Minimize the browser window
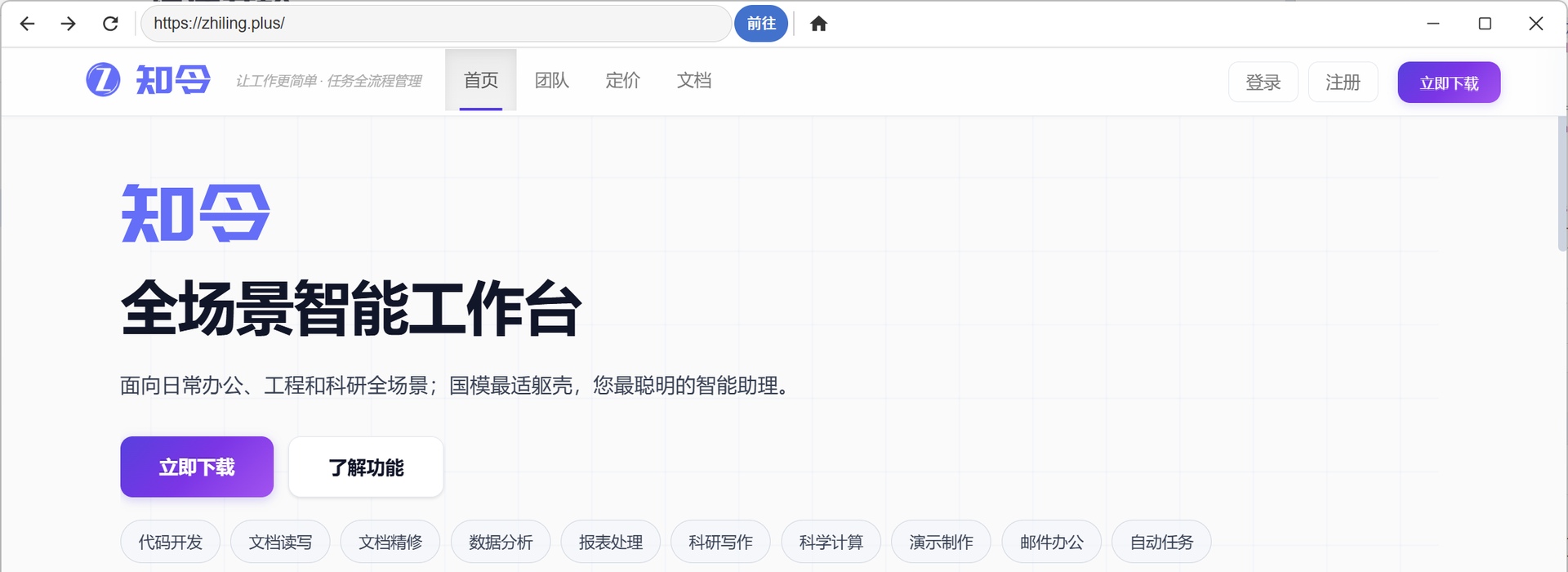 pyautogui.click(x=1433, y=24)
